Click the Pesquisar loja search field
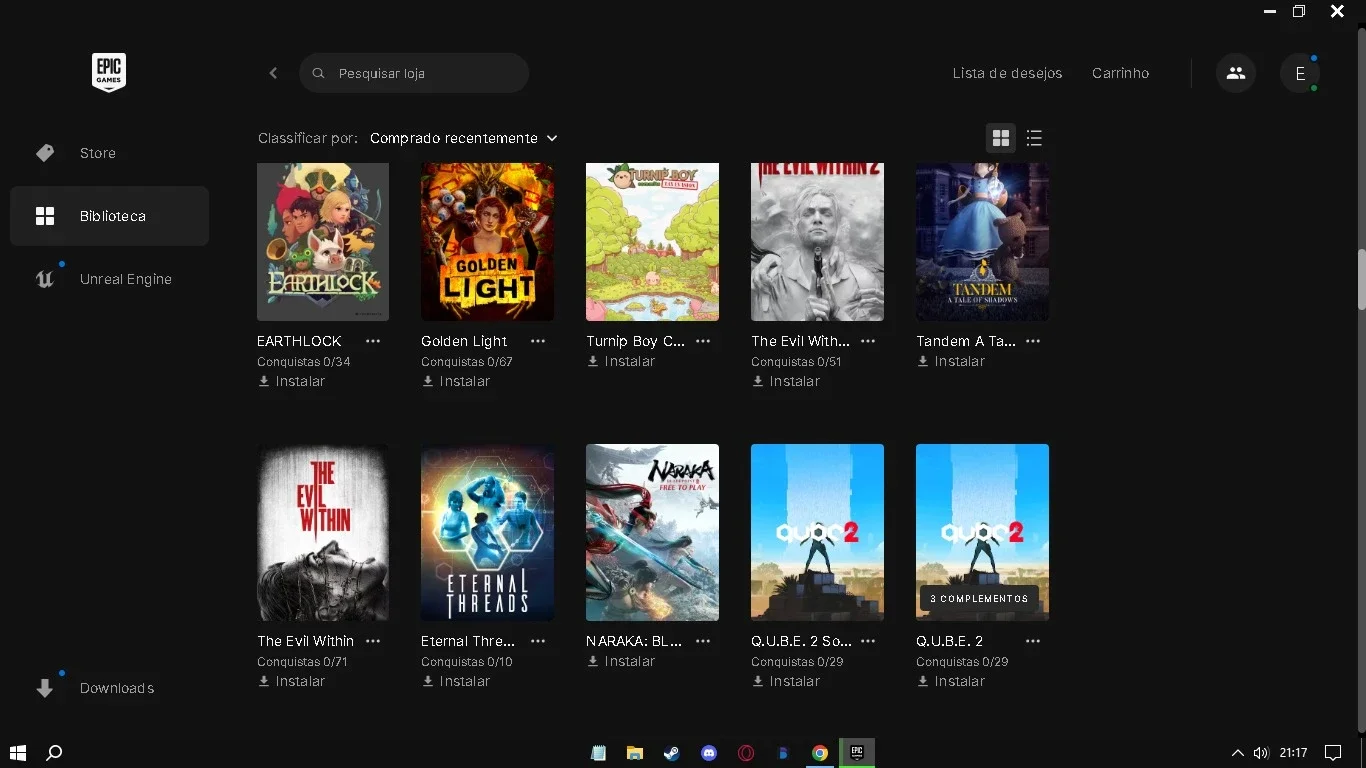Image resolution: width=1366 pixels, height=768 pixels. pos(414,73)
